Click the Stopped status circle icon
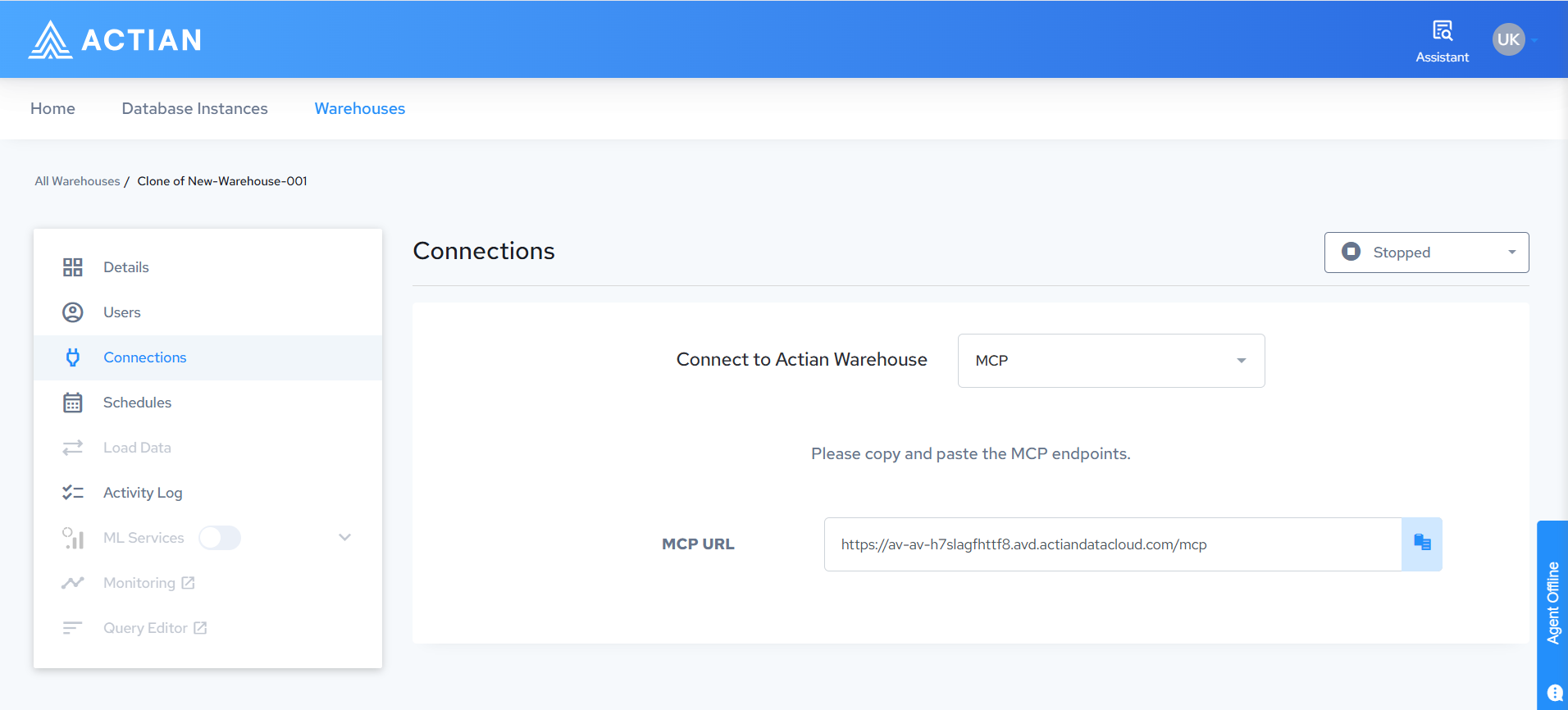The width and height of the screenshot is (1568, 710). tap(1351, 252)
